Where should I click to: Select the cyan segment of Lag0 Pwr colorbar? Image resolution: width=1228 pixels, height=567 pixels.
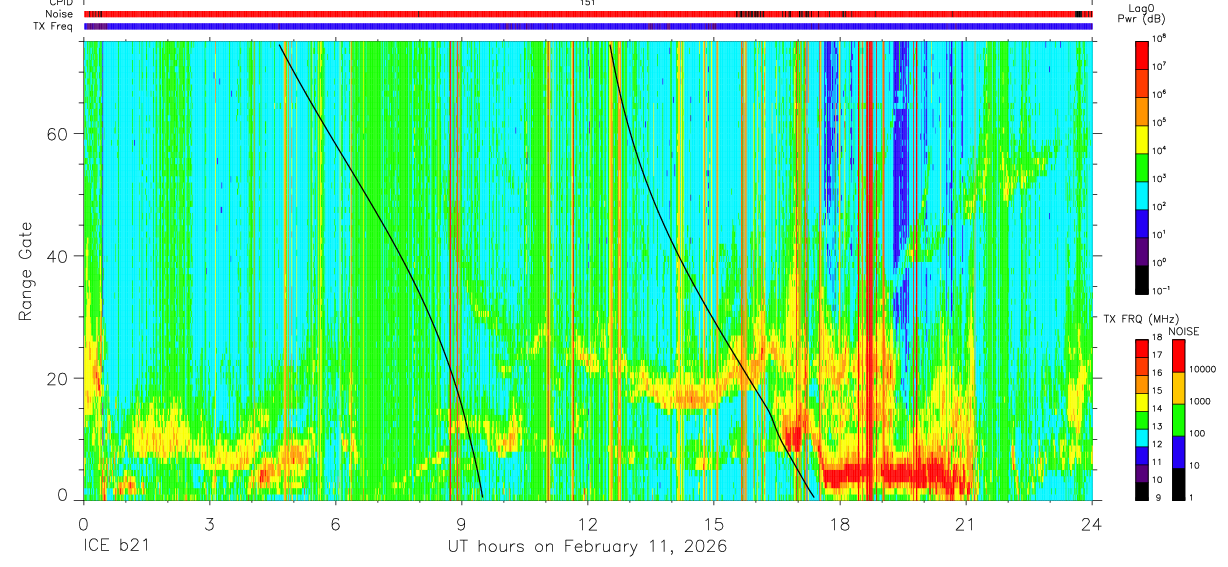point(1142,194)
